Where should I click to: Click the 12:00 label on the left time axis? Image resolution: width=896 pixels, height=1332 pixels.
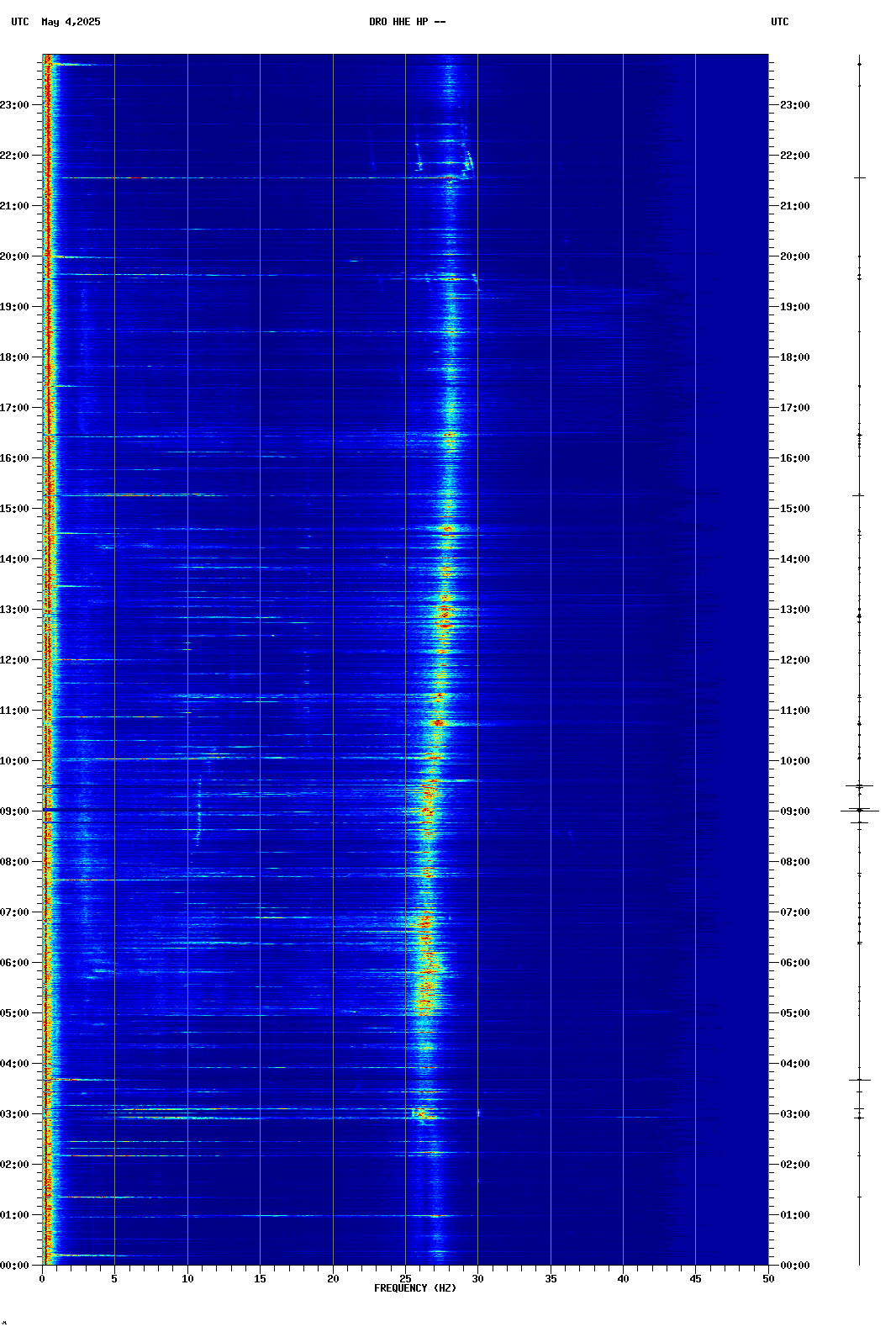click(14, 660)
